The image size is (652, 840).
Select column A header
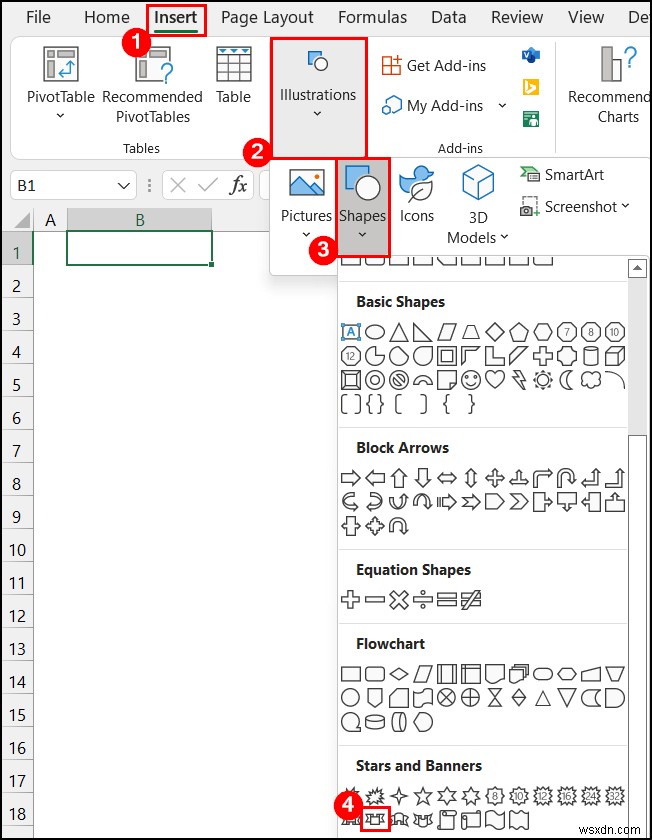point(50,220)
